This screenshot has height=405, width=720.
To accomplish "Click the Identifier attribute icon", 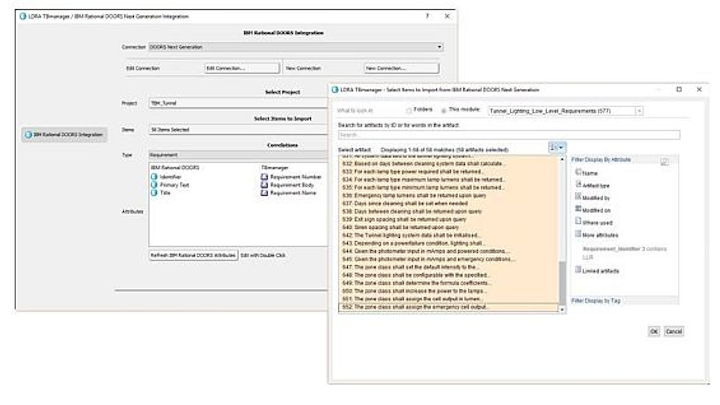I will (154, 177).
